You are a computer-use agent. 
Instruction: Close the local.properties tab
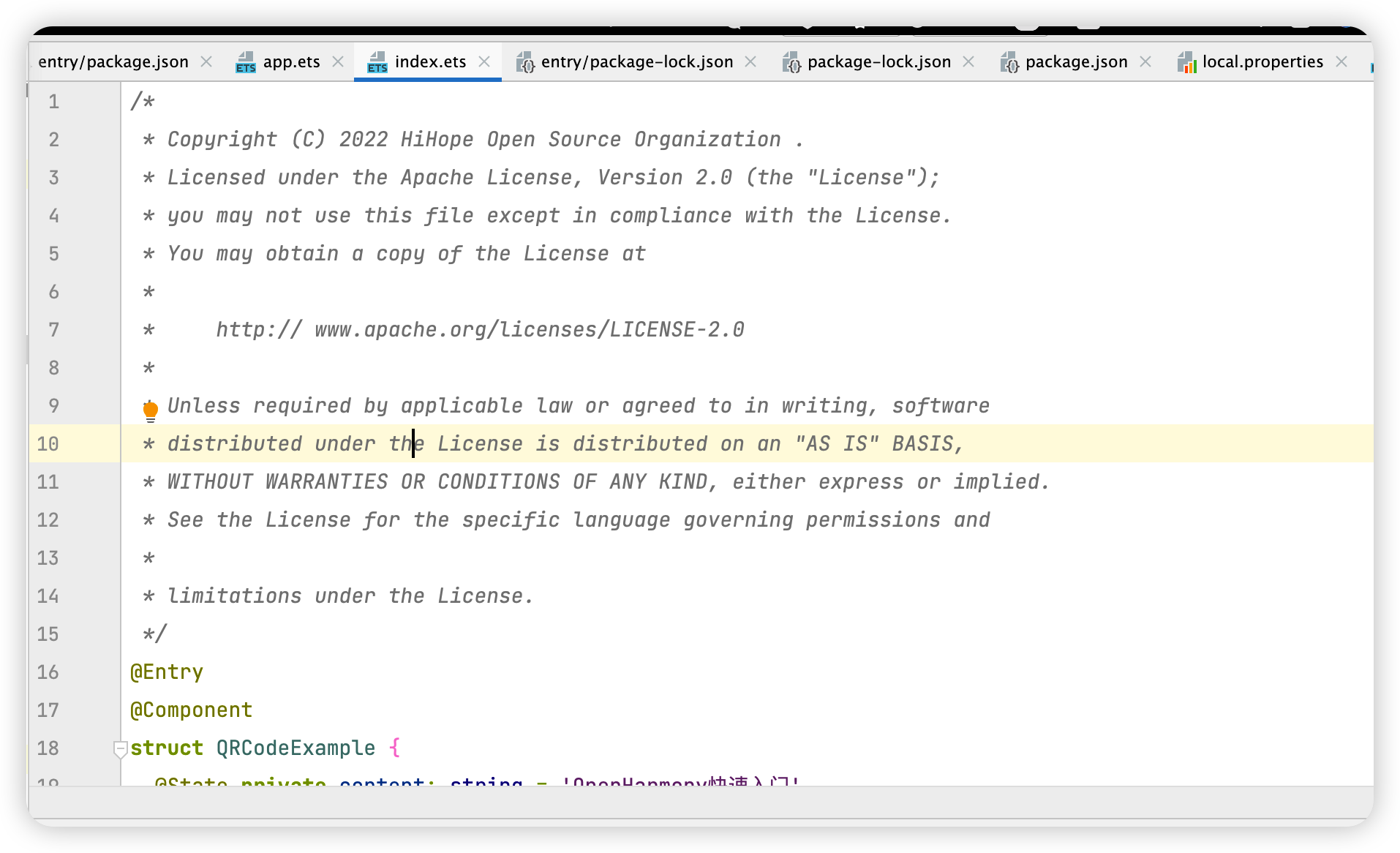1341,62
